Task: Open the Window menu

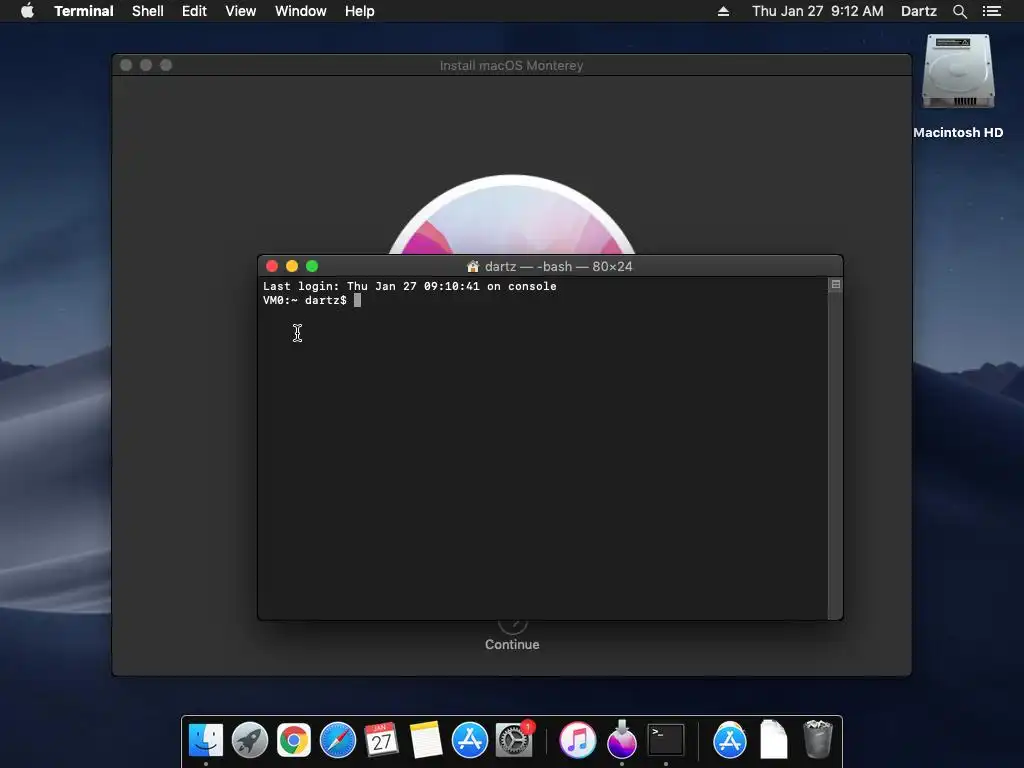Action: pos(300,11)
